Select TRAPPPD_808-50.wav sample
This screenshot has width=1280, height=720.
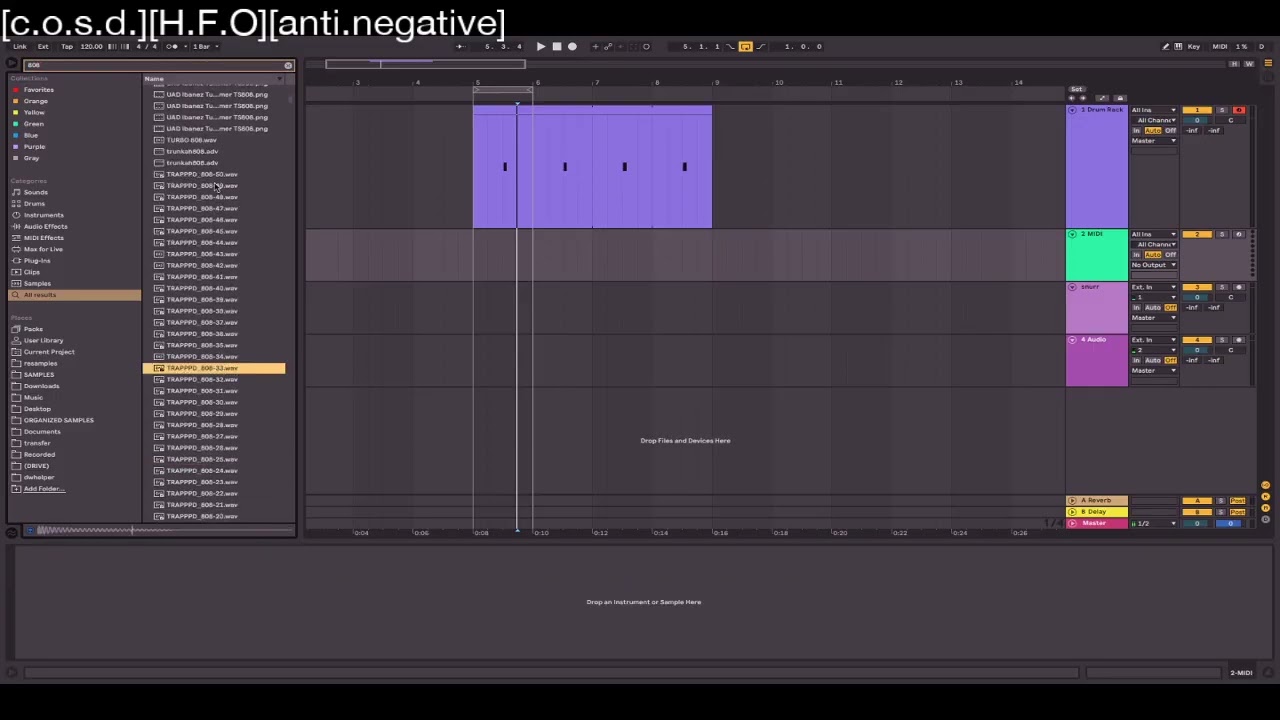tap(202, 174)
